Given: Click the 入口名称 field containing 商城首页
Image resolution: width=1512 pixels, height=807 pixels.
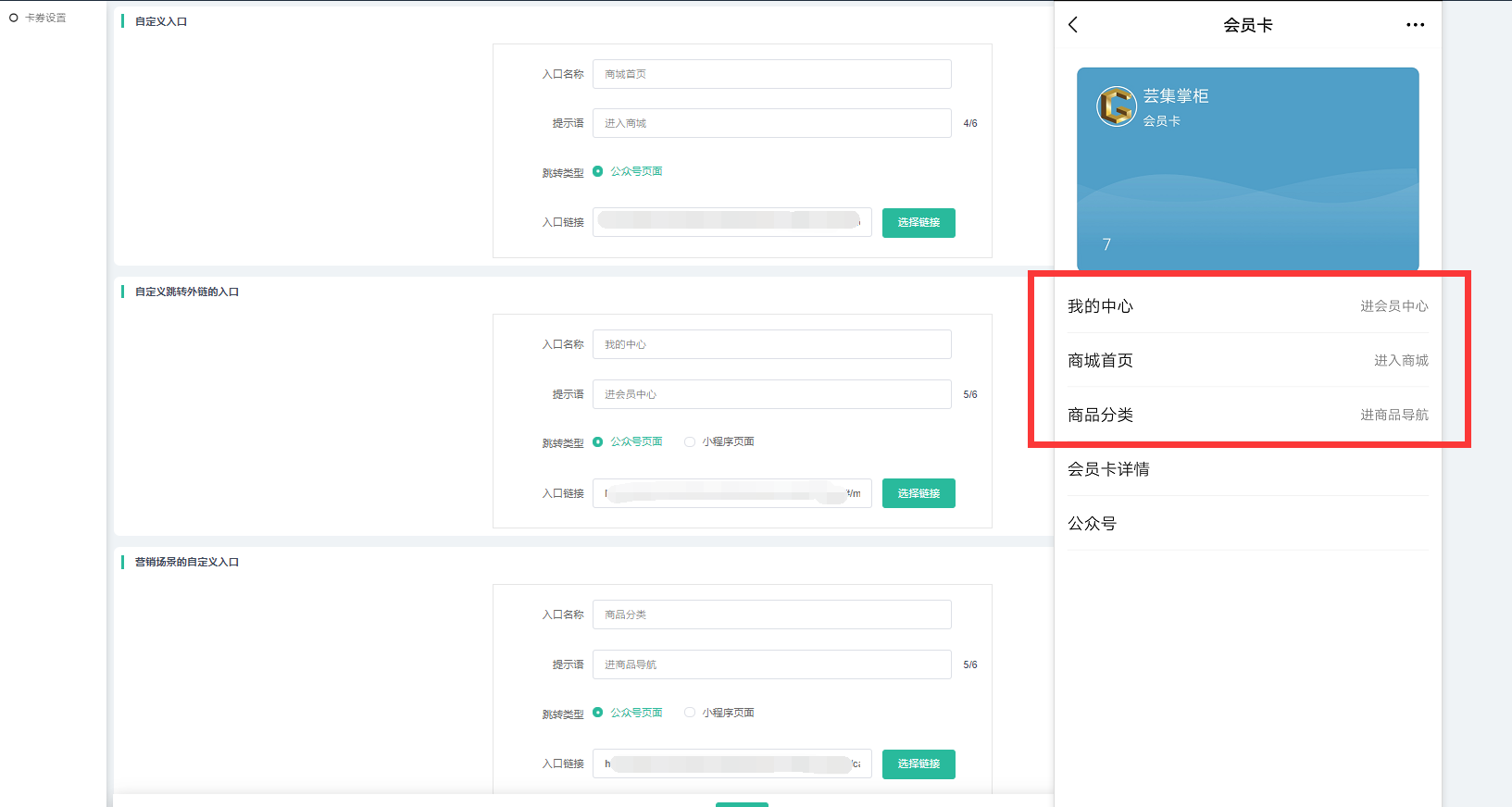Looking at the screenshot, I should click(771, 74).
